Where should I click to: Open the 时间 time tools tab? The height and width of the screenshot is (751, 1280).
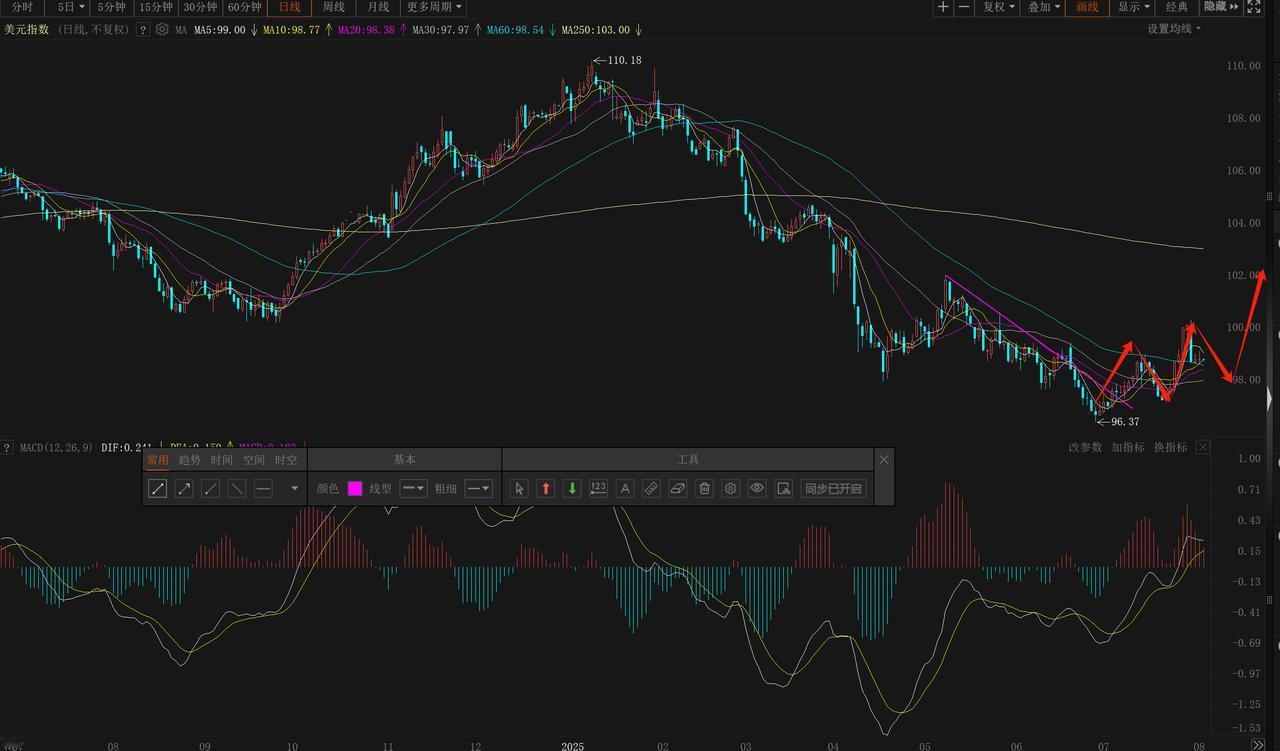[222, 460]
